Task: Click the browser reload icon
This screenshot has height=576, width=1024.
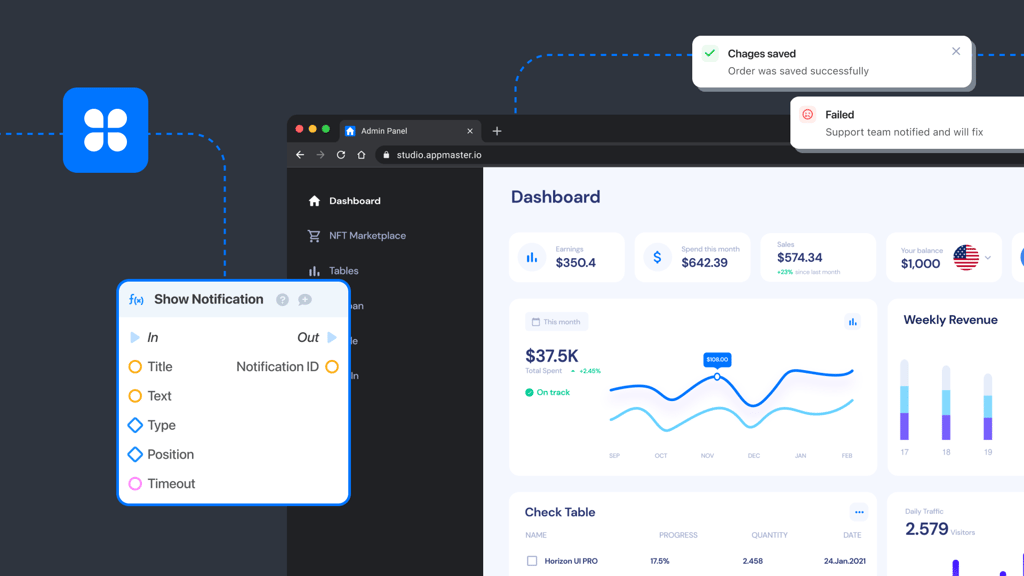Action: coord(341,155)
